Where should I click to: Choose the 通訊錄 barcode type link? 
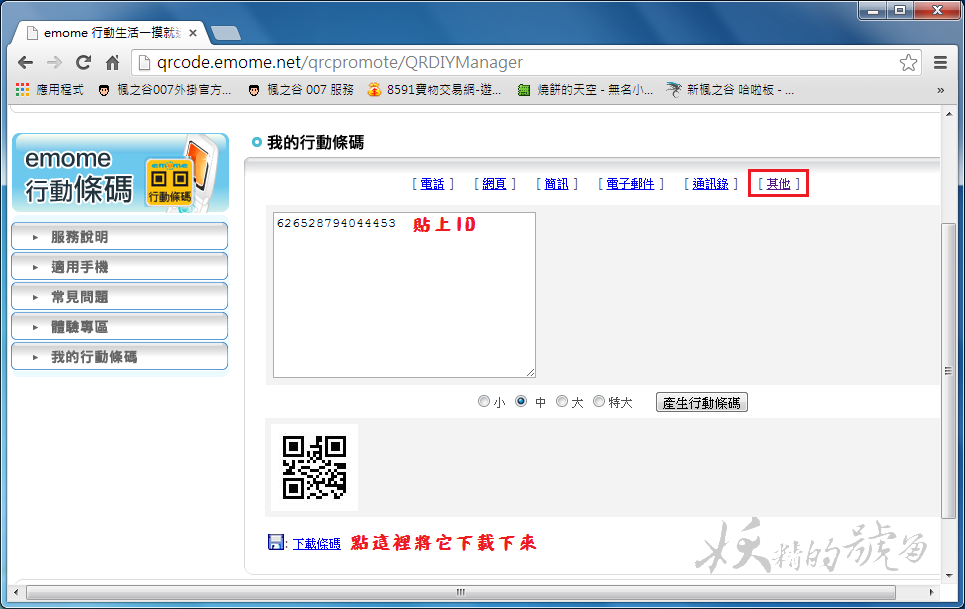(x=710, y=184)
